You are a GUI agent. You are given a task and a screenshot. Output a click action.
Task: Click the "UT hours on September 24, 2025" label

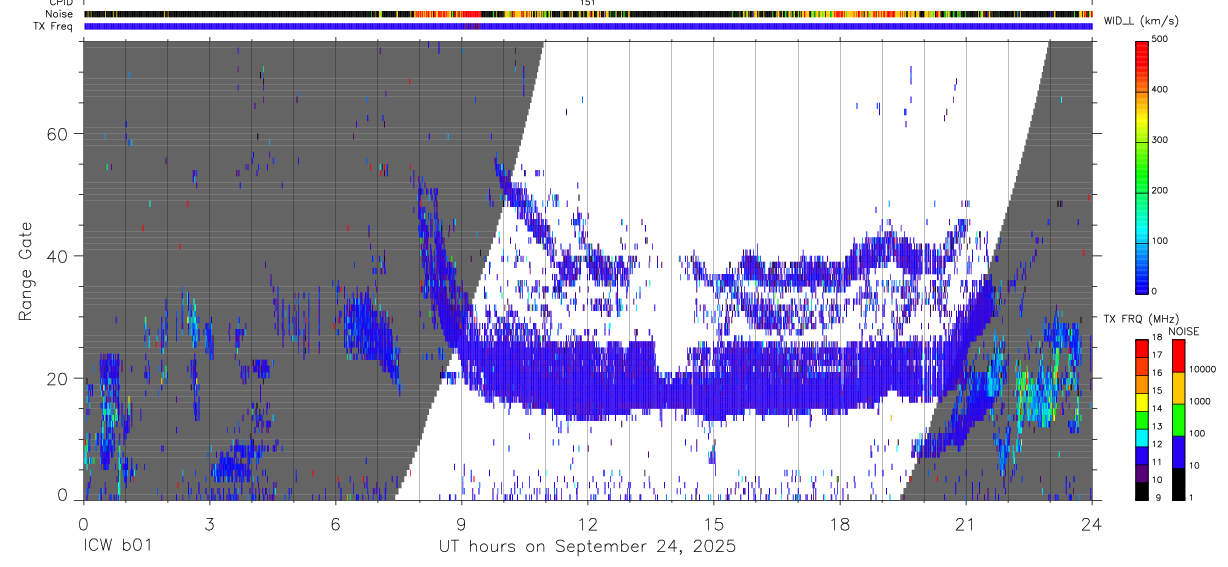tap(587, 547)
